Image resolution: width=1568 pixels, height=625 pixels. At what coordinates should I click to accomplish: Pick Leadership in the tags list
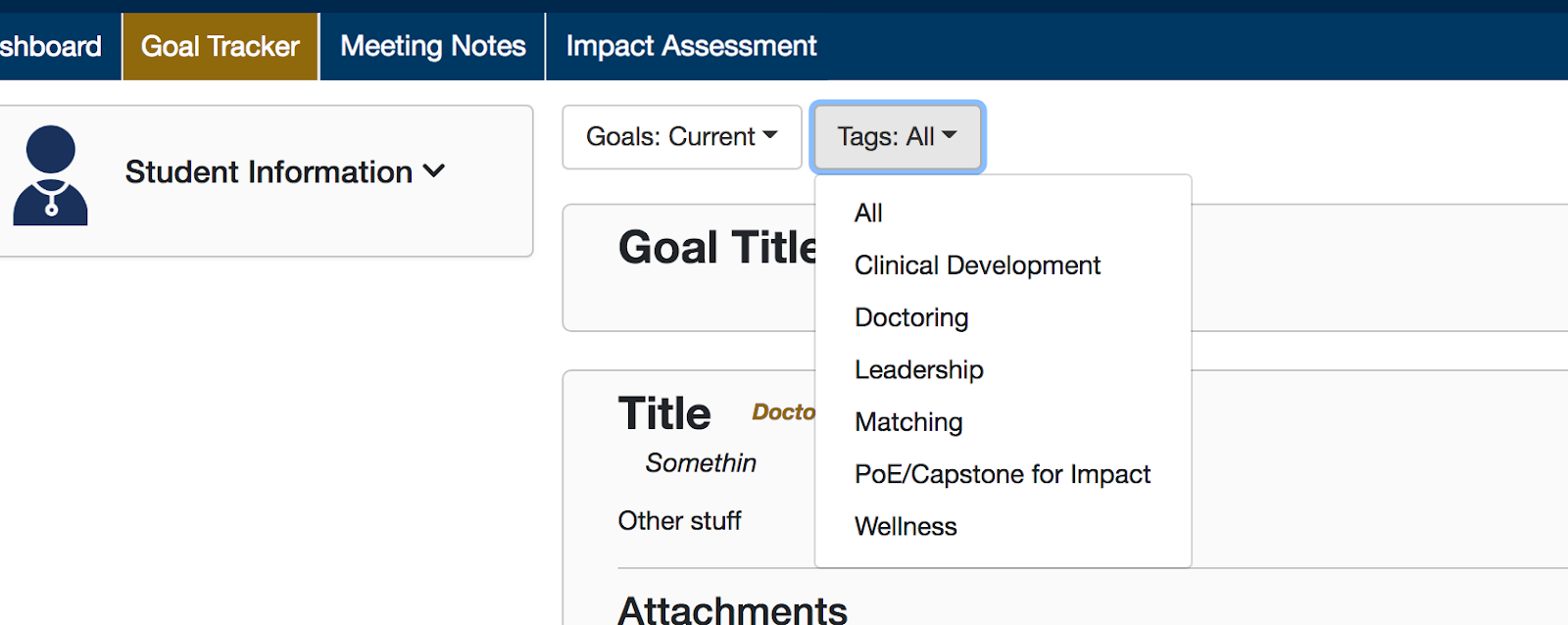click(918, 370)
